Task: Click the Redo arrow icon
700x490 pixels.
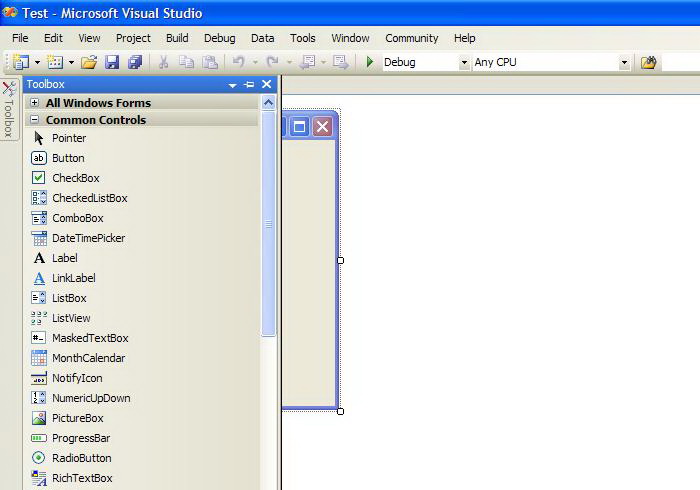Action: [x=272, y=62]
